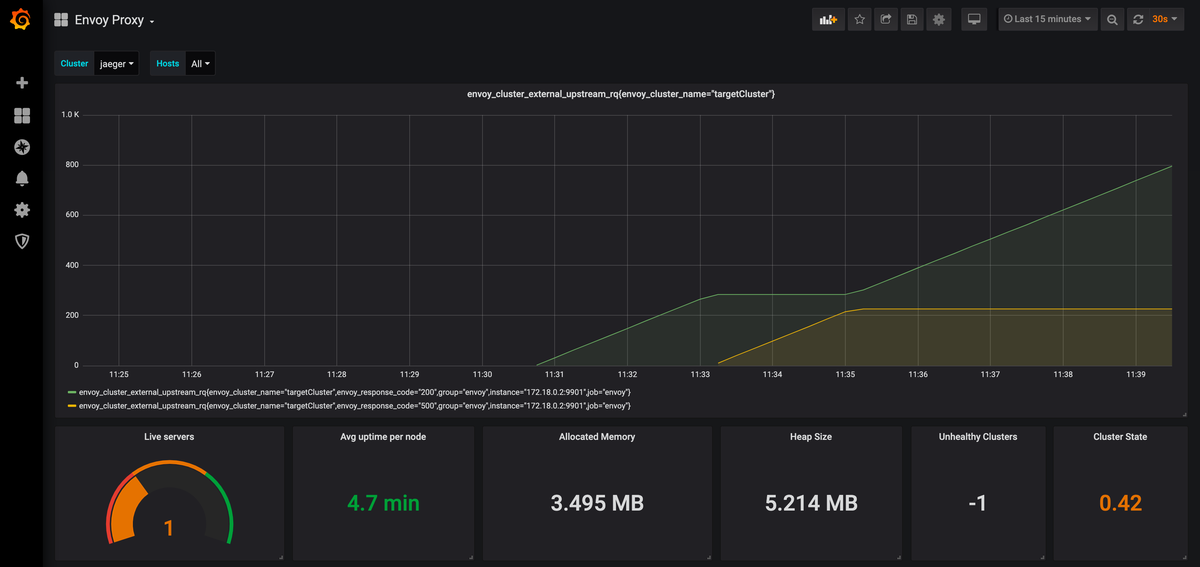Click the 11:31 x-axis time label
1200x567 pixels.
[x=555, y=375]
